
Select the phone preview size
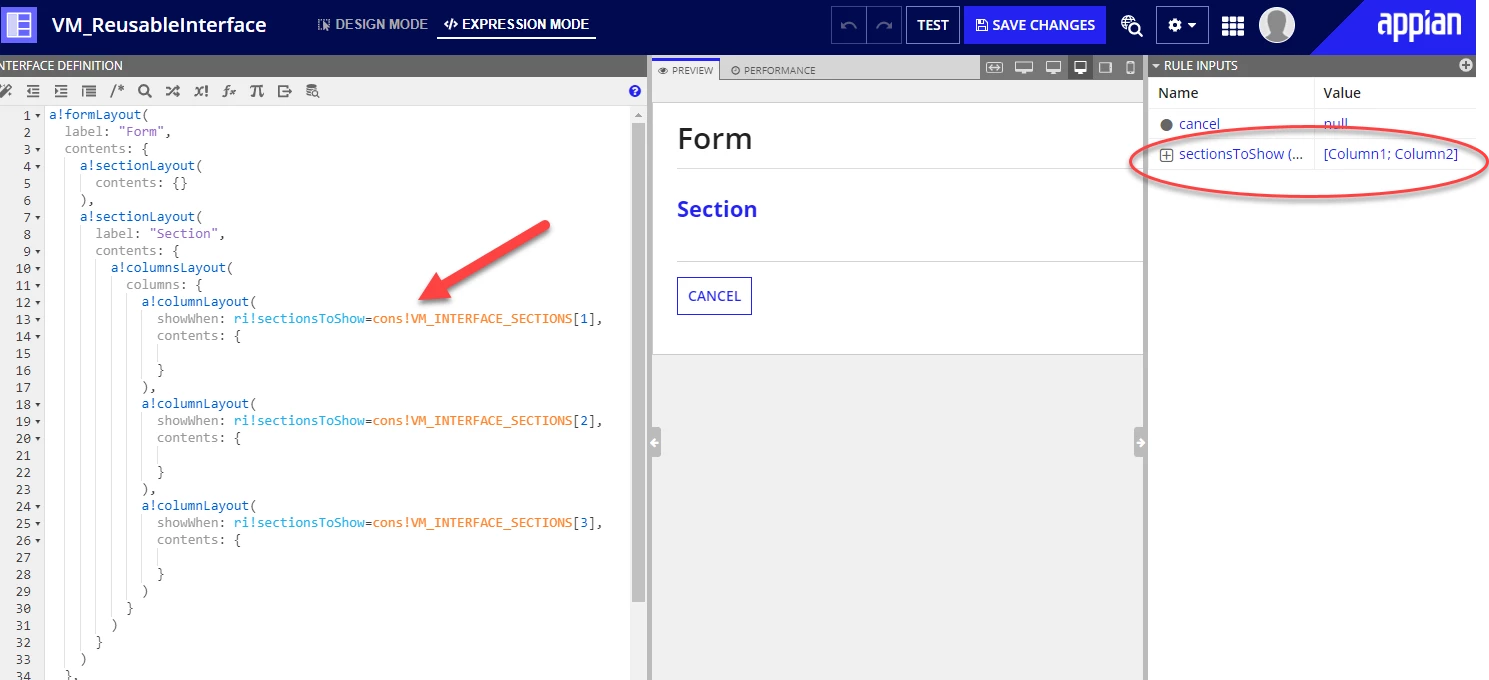click(1131, 67)
